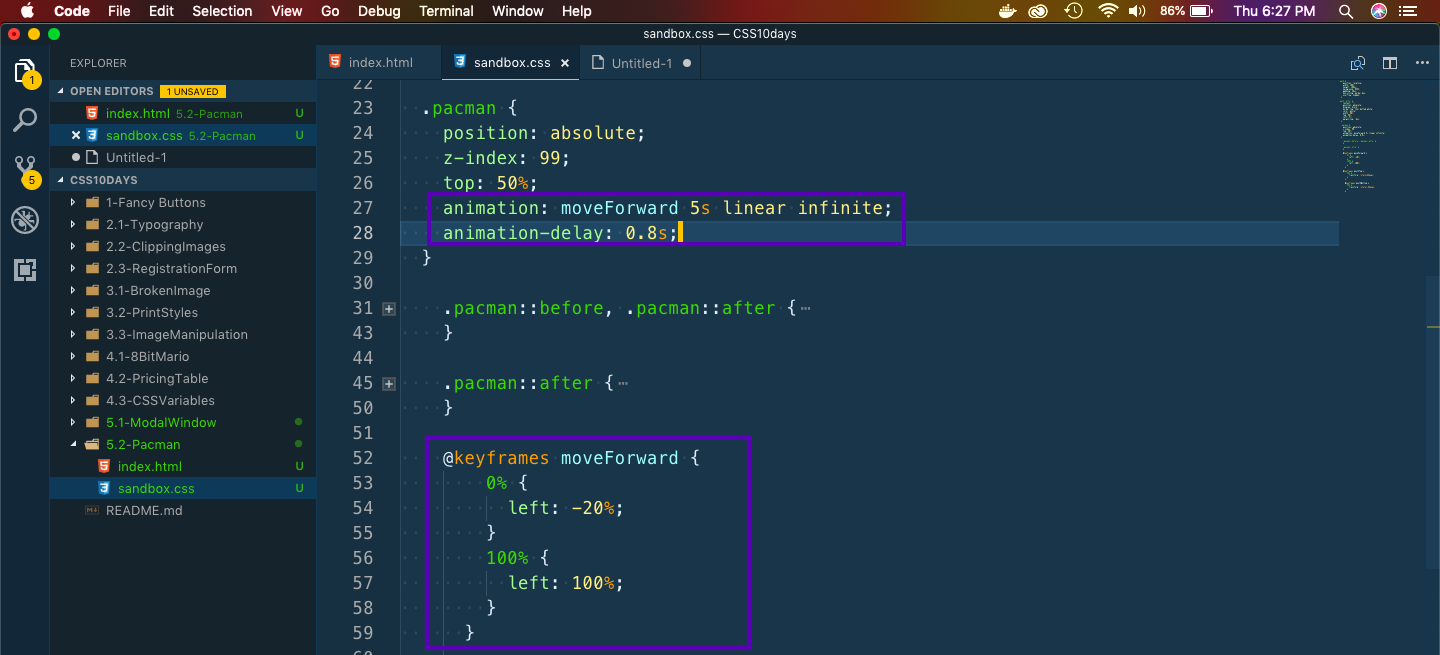Place cursor on line 27 animation property
Image resolution: width=1440 pixels, height=655 pixels.
[666, 208]
